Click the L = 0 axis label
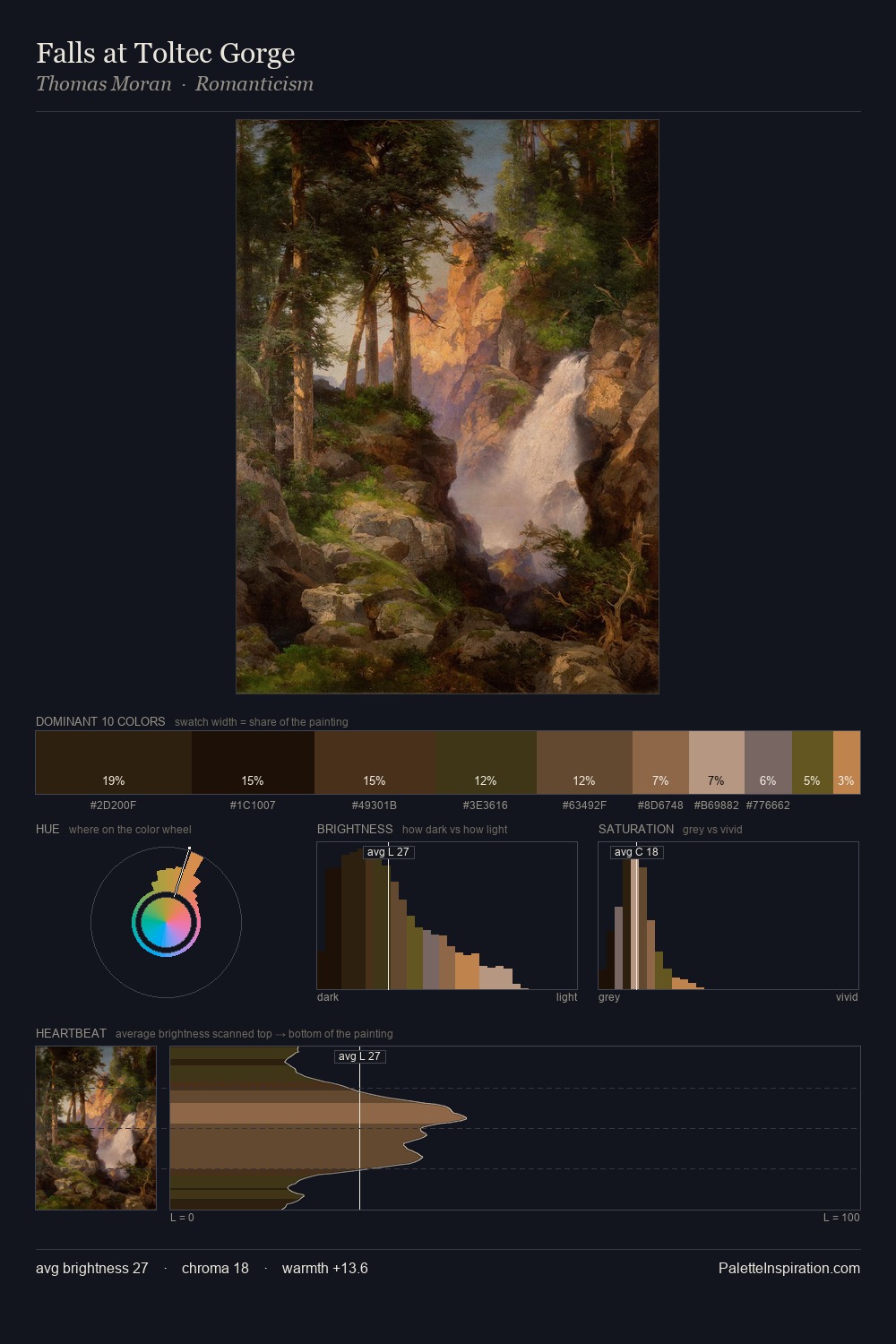The width and height of the screenshot is (896, 1344). (182, 1218)
